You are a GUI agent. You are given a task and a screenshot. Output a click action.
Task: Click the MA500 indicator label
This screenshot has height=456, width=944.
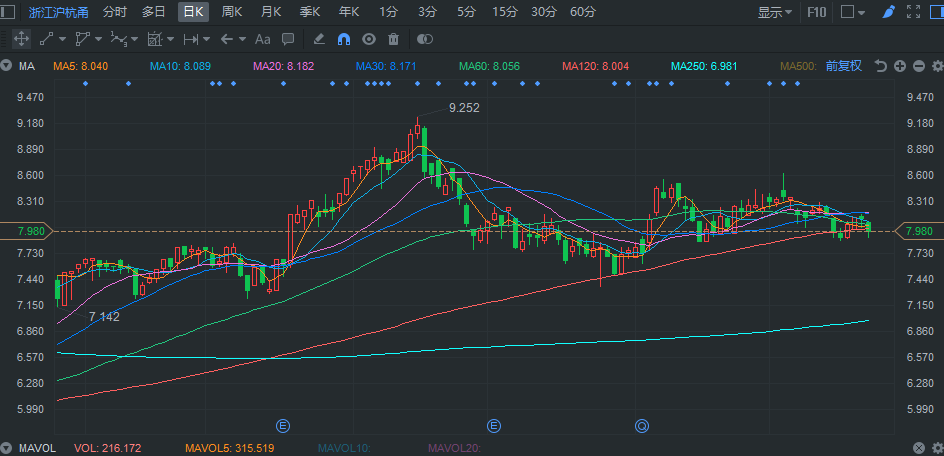coord(798,66)
